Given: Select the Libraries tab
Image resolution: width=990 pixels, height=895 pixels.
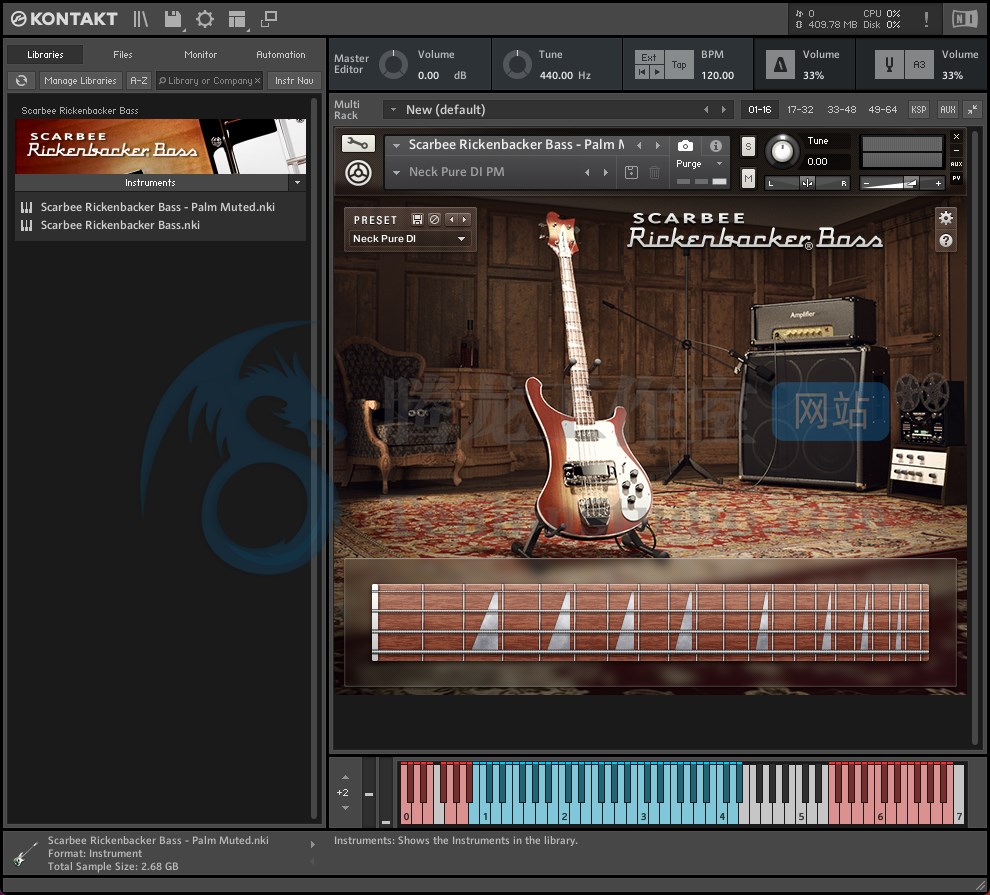Looking at the screenshot, I should click(x=45, y=54).
